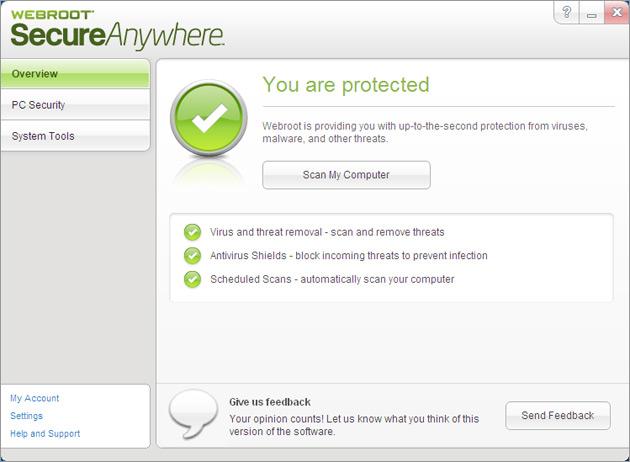Open the My Account link
Viewport: 630px width, 462px height.
click(x=35, y=398)
